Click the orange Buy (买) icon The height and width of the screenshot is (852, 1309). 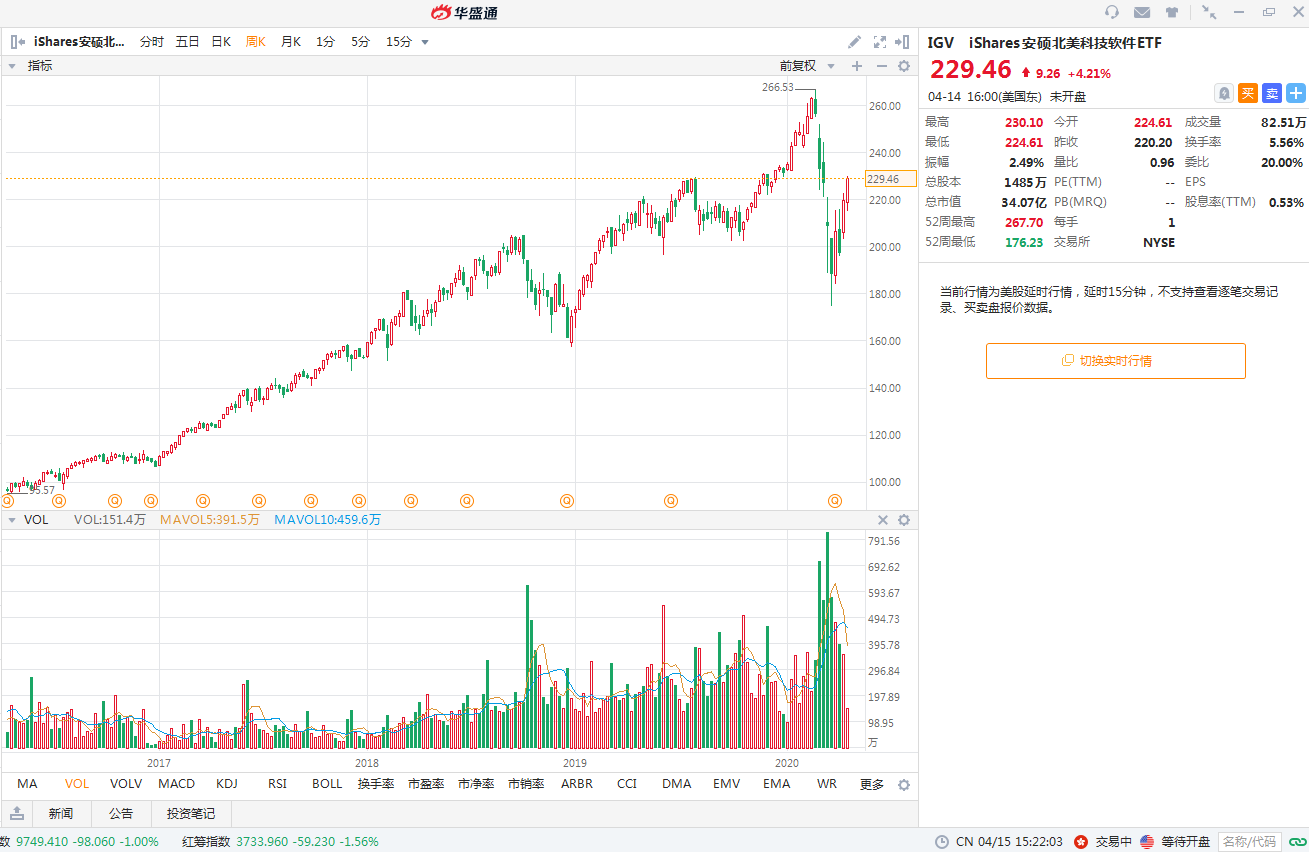coord(1248,93)
